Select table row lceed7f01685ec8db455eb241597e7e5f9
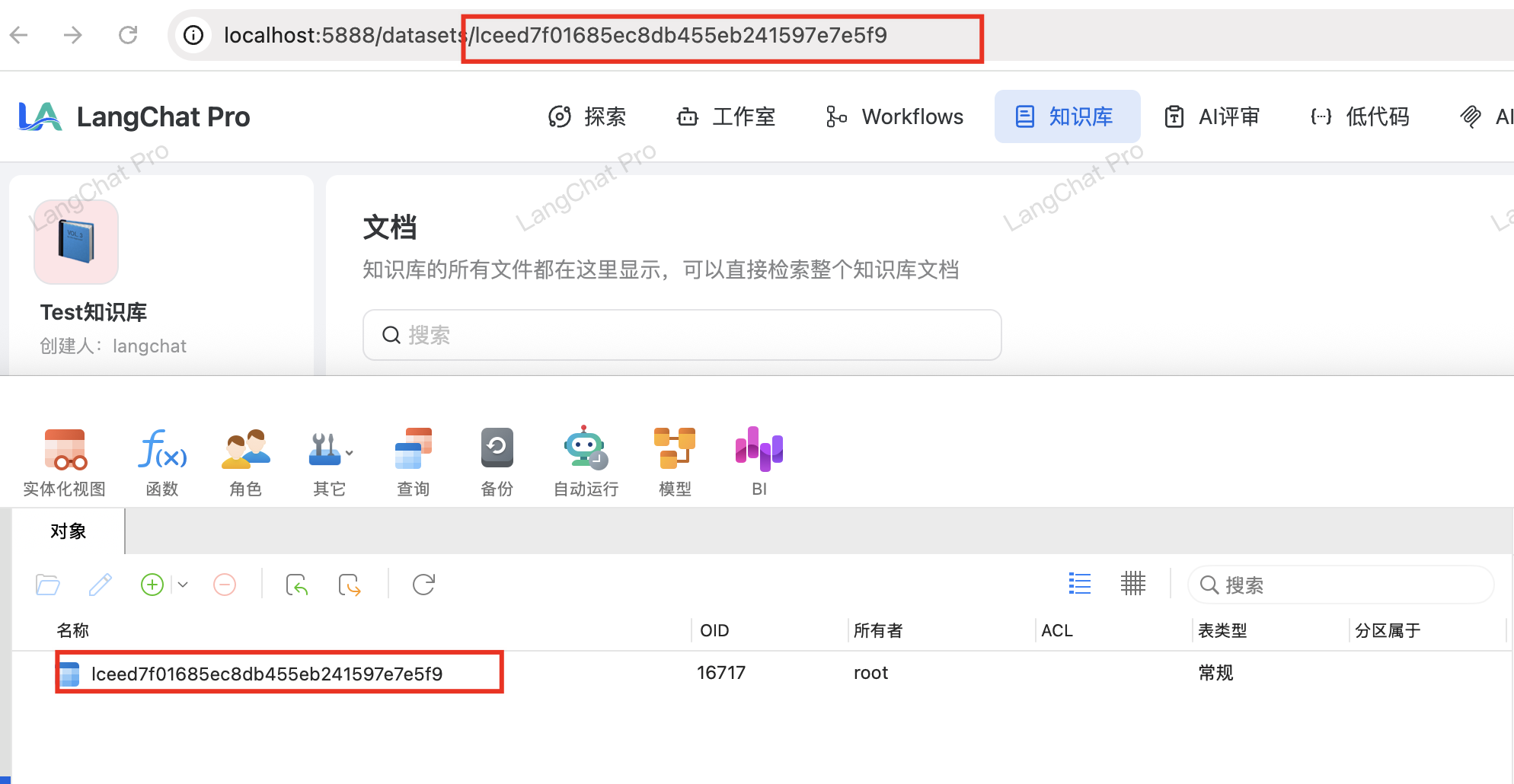1514x784 pixels. (267, 674)
